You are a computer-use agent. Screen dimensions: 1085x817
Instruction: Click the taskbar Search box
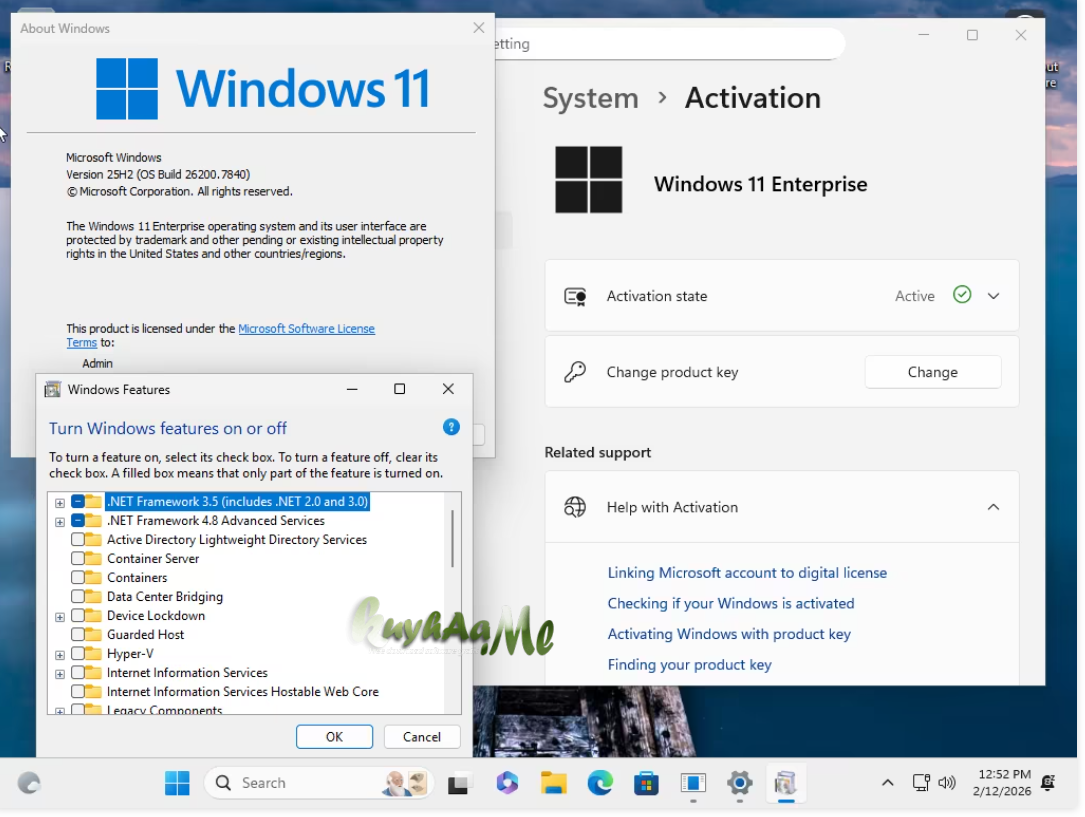point(318,783)
